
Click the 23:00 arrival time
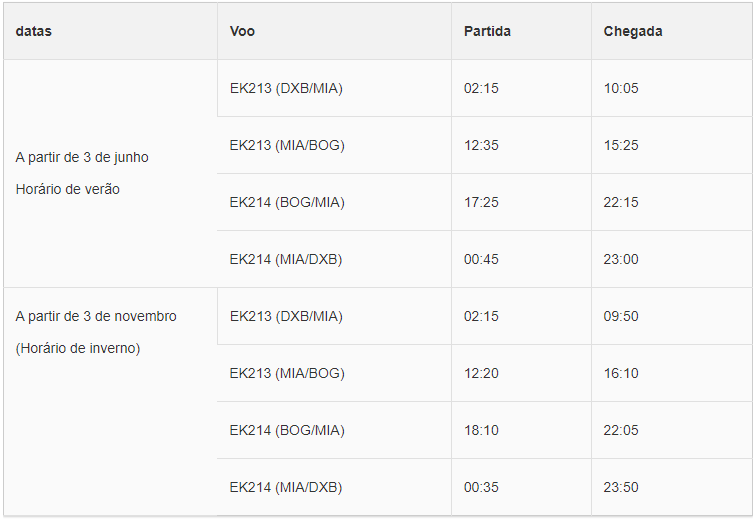tap(621, 259)
